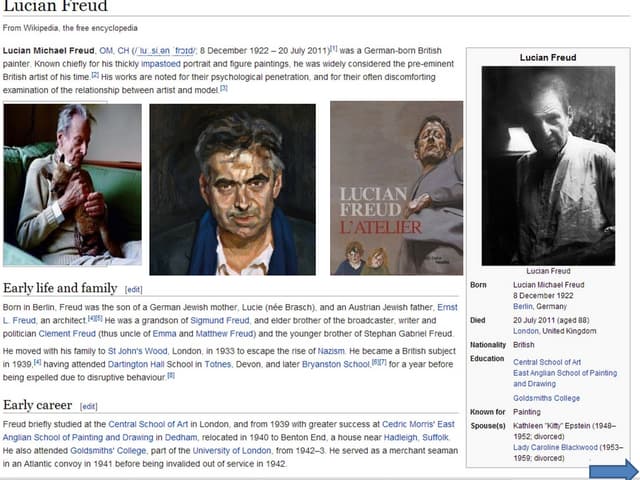
Task: Open the Clement Freud link
Action: coord(69,332)
